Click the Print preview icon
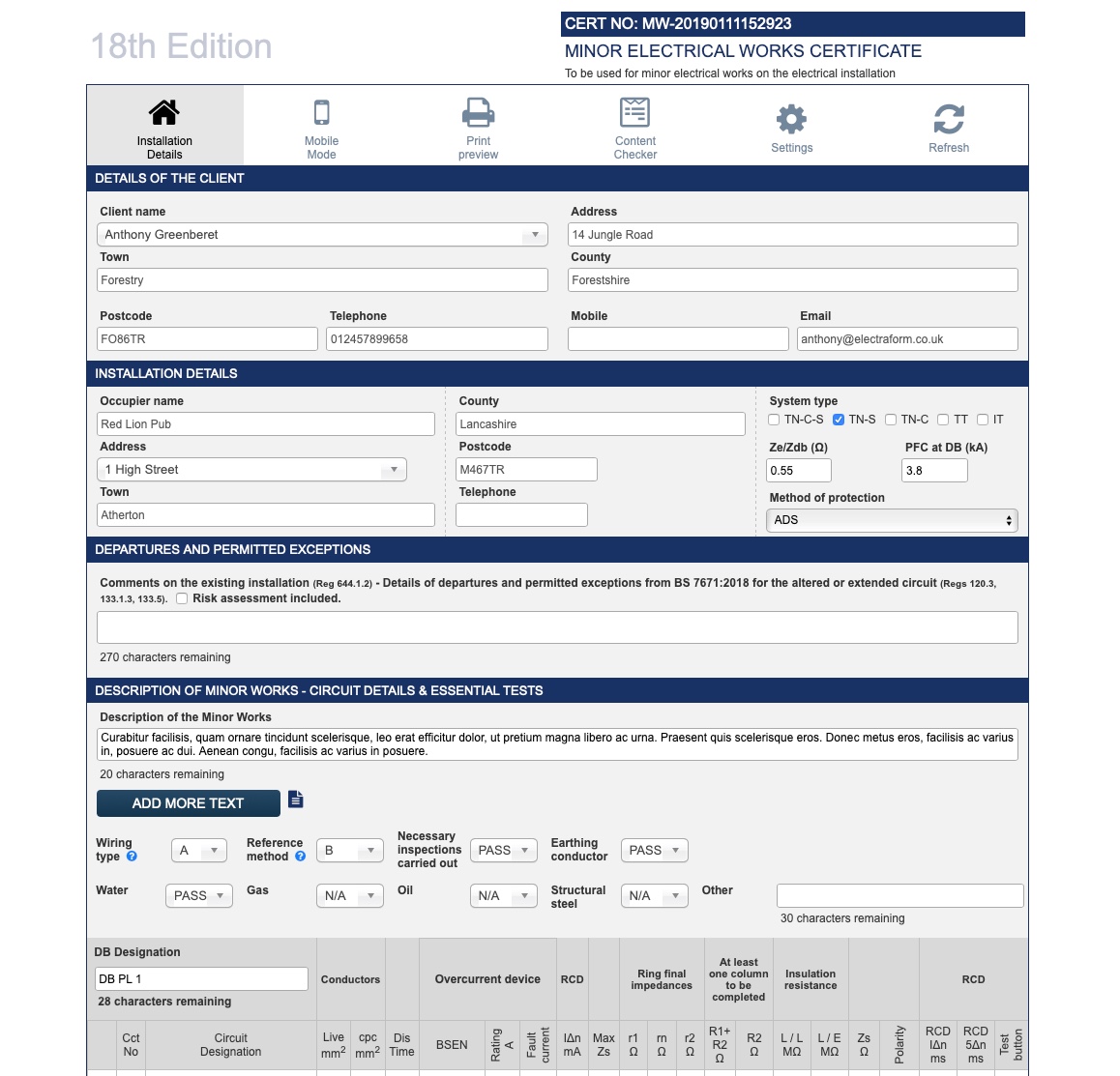 (478, 111)
